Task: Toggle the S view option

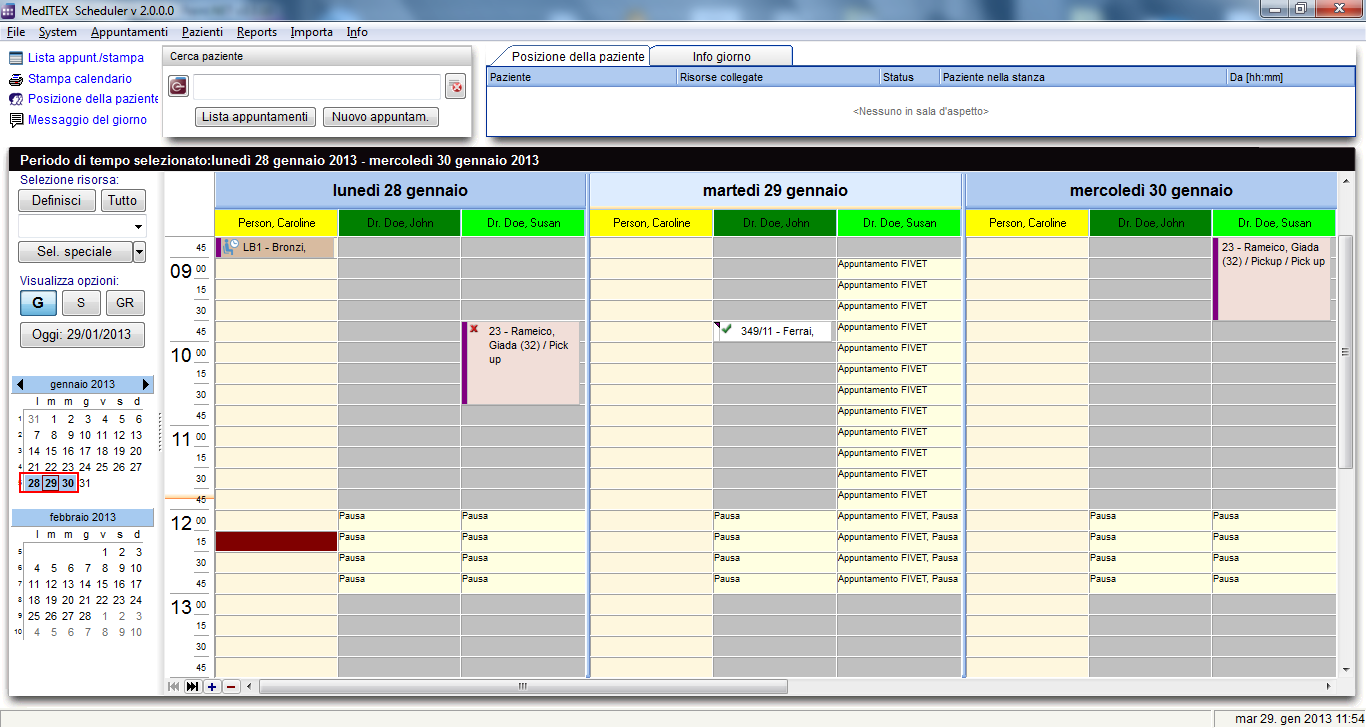Action: [81, 303]
